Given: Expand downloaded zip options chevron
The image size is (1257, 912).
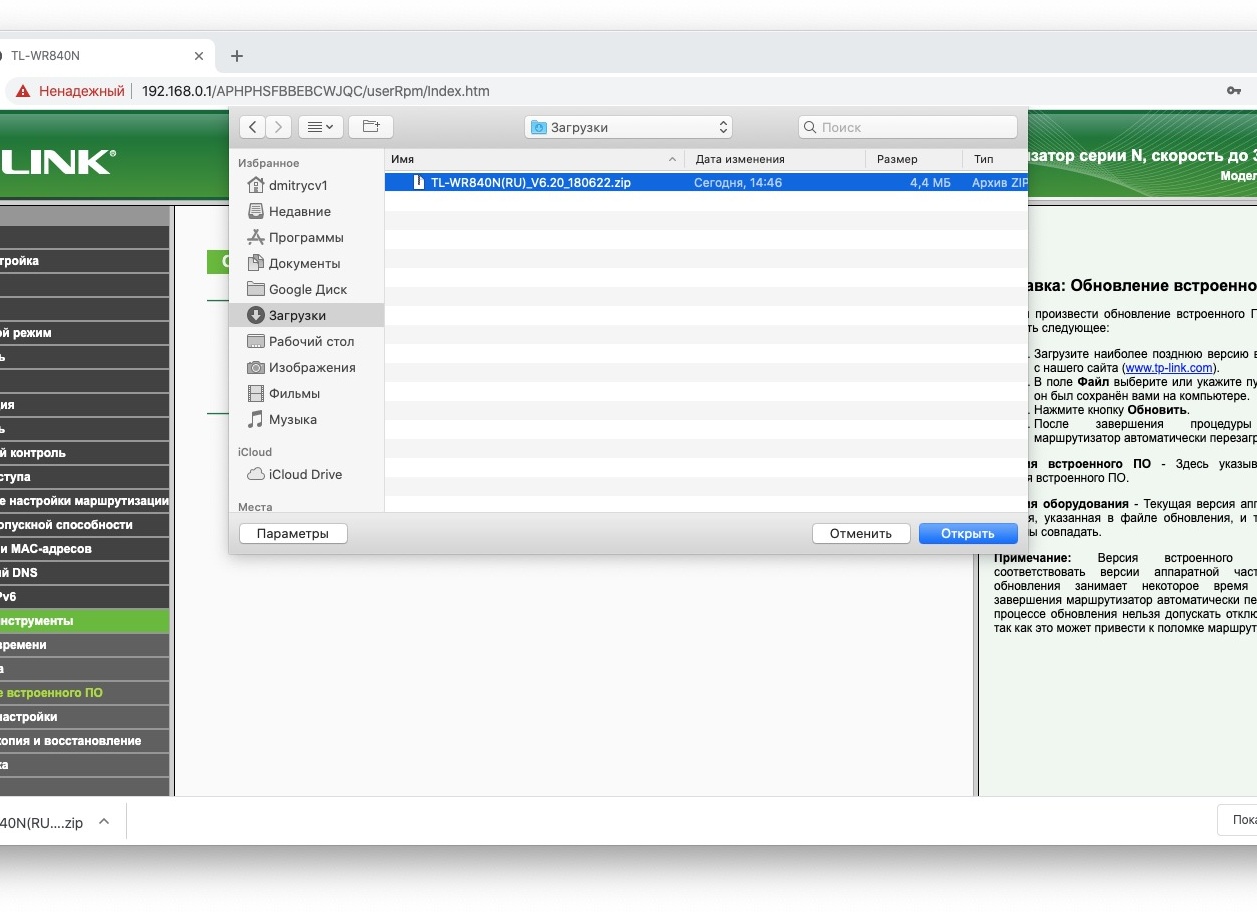Looking at the screenshot, I should coord(104,822).
